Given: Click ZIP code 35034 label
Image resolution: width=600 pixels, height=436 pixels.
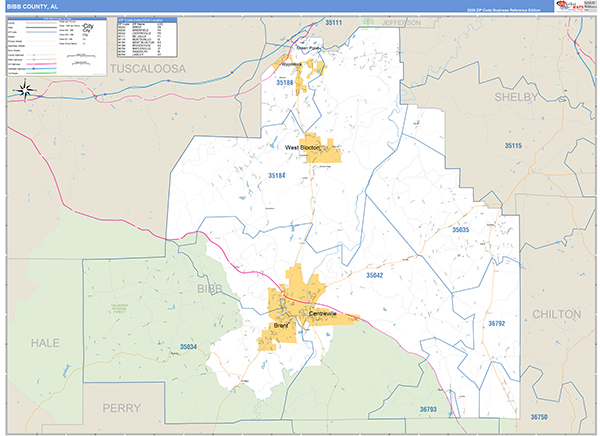Looking at the screenshot, I should pyautogui.click(x=188, y=347).
